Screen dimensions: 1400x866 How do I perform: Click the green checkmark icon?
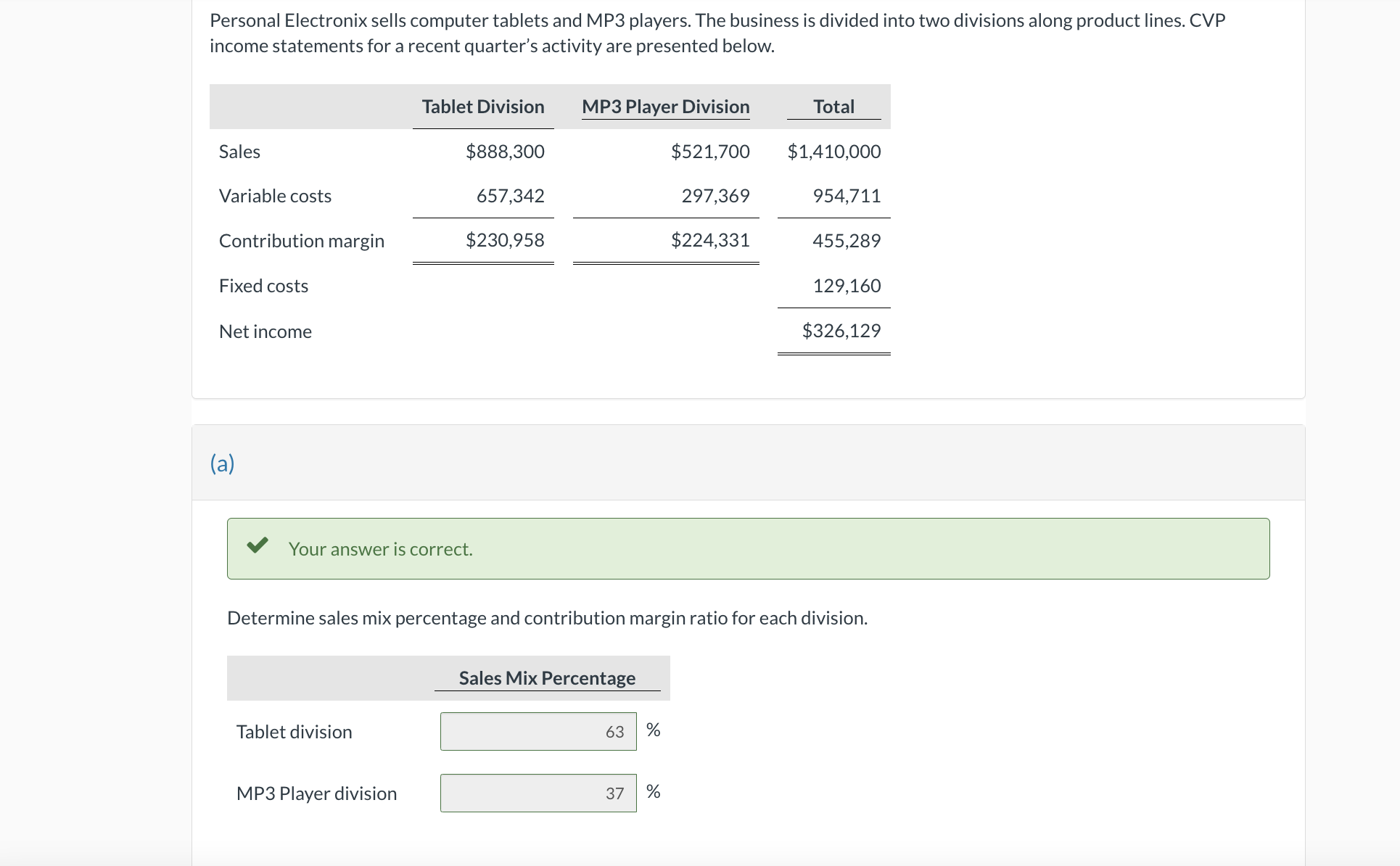click(257, 545)
